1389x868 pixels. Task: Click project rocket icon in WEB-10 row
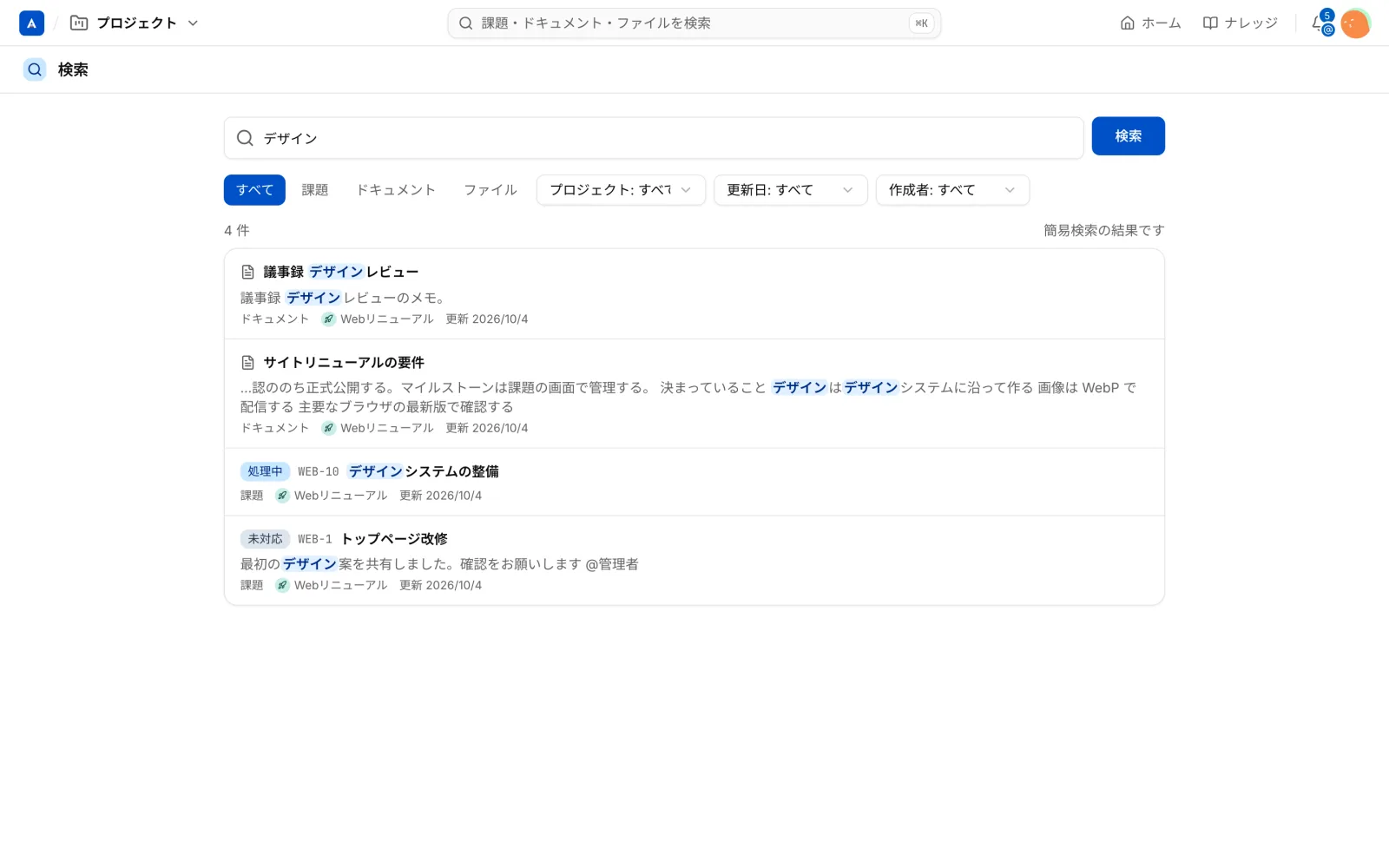tap(282, 496)
